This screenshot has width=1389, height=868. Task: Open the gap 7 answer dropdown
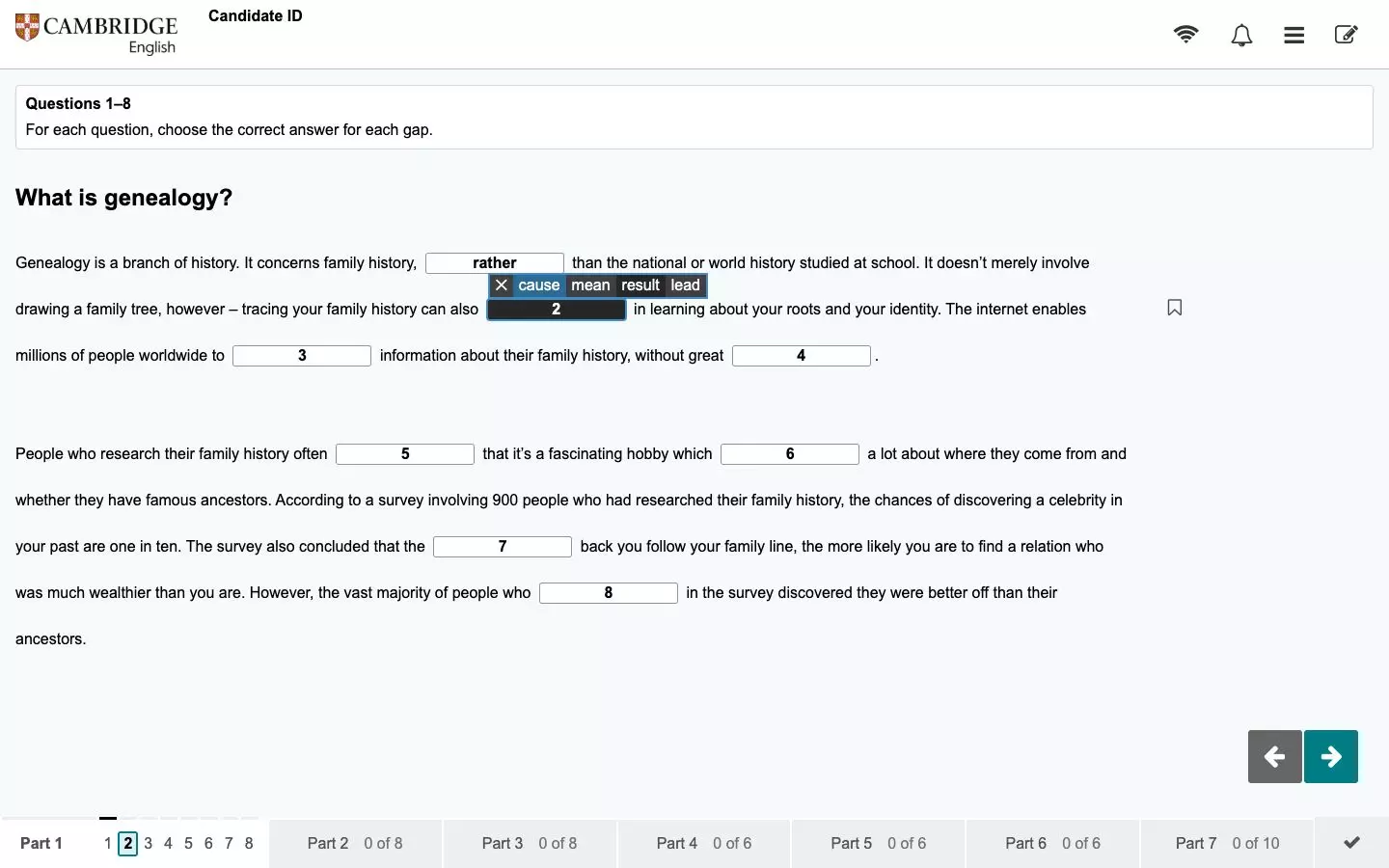503,547
